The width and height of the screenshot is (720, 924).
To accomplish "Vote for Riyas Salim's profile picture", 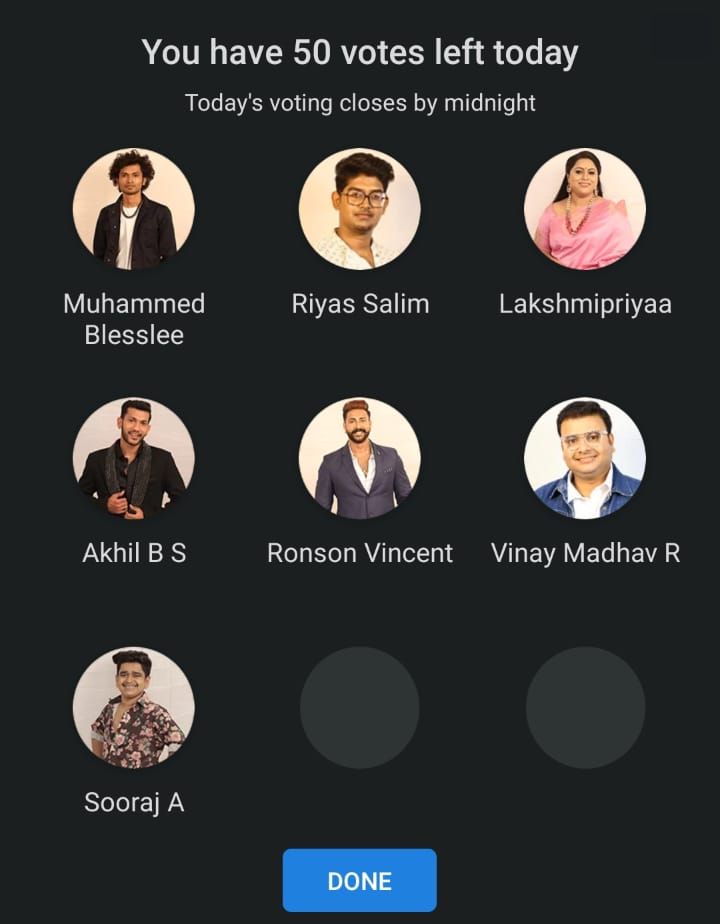I will [x=359, y=209].
